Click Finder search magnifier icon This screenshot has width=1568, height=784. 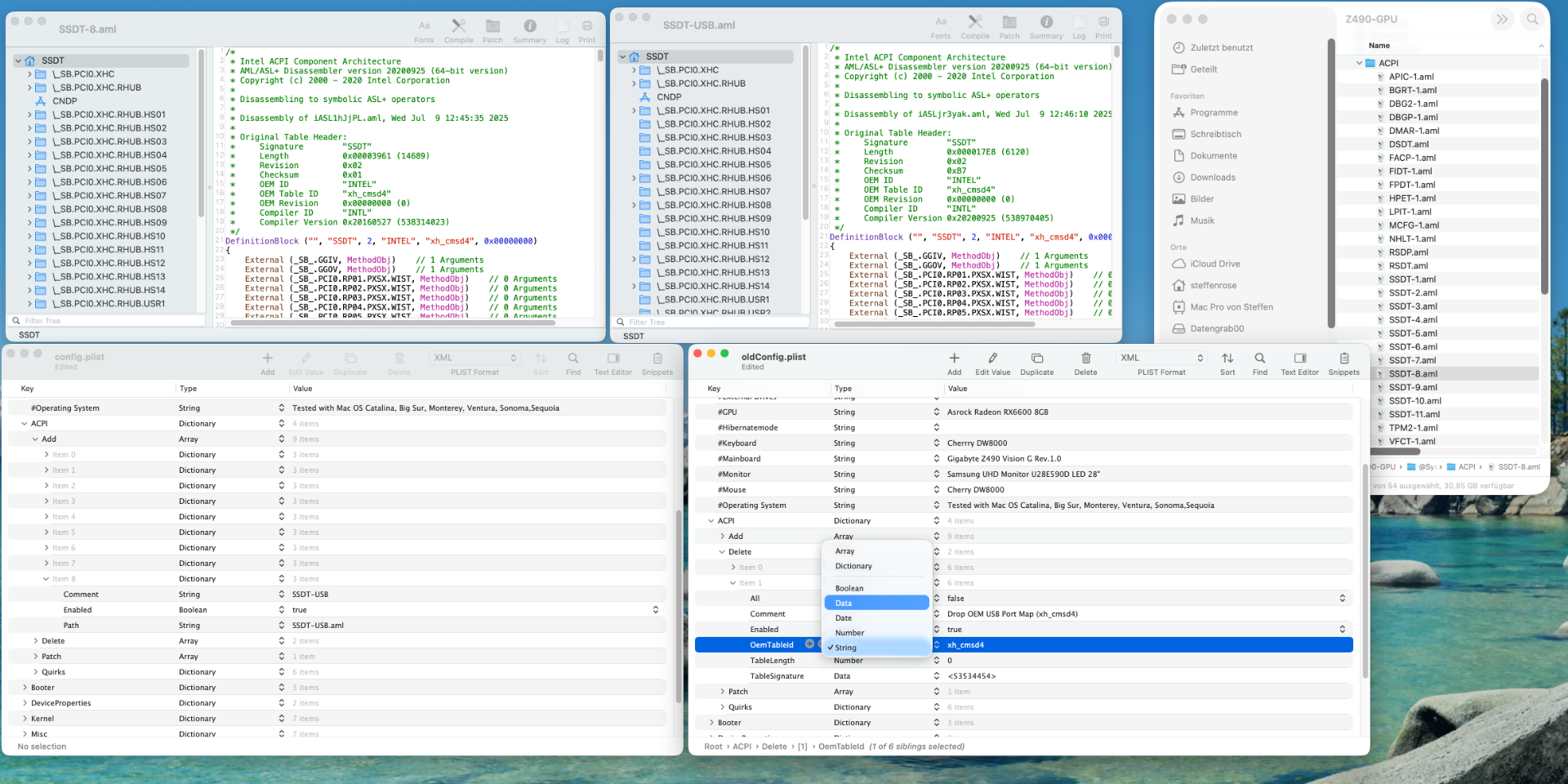(x=1532, y=19)
